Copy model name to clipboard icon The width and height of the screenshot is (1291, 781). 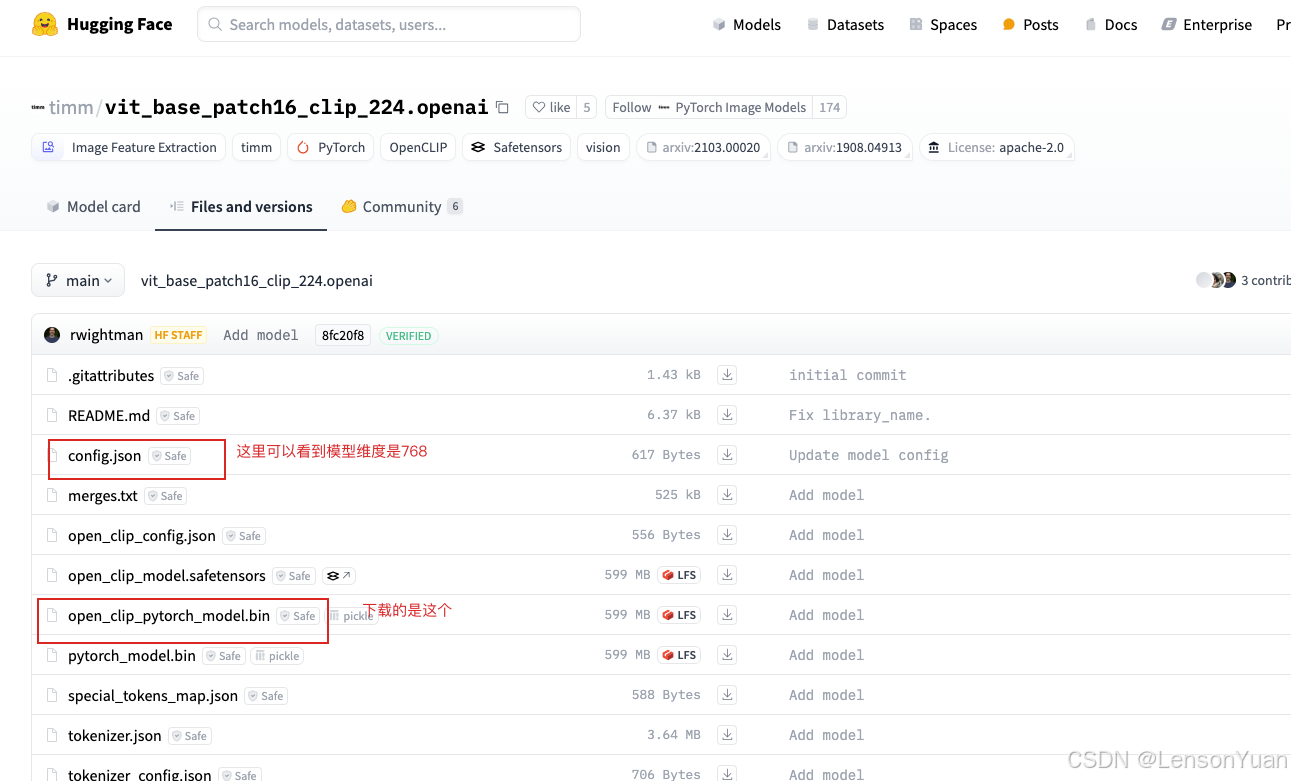pyautogui.click(x=503, y=108)
